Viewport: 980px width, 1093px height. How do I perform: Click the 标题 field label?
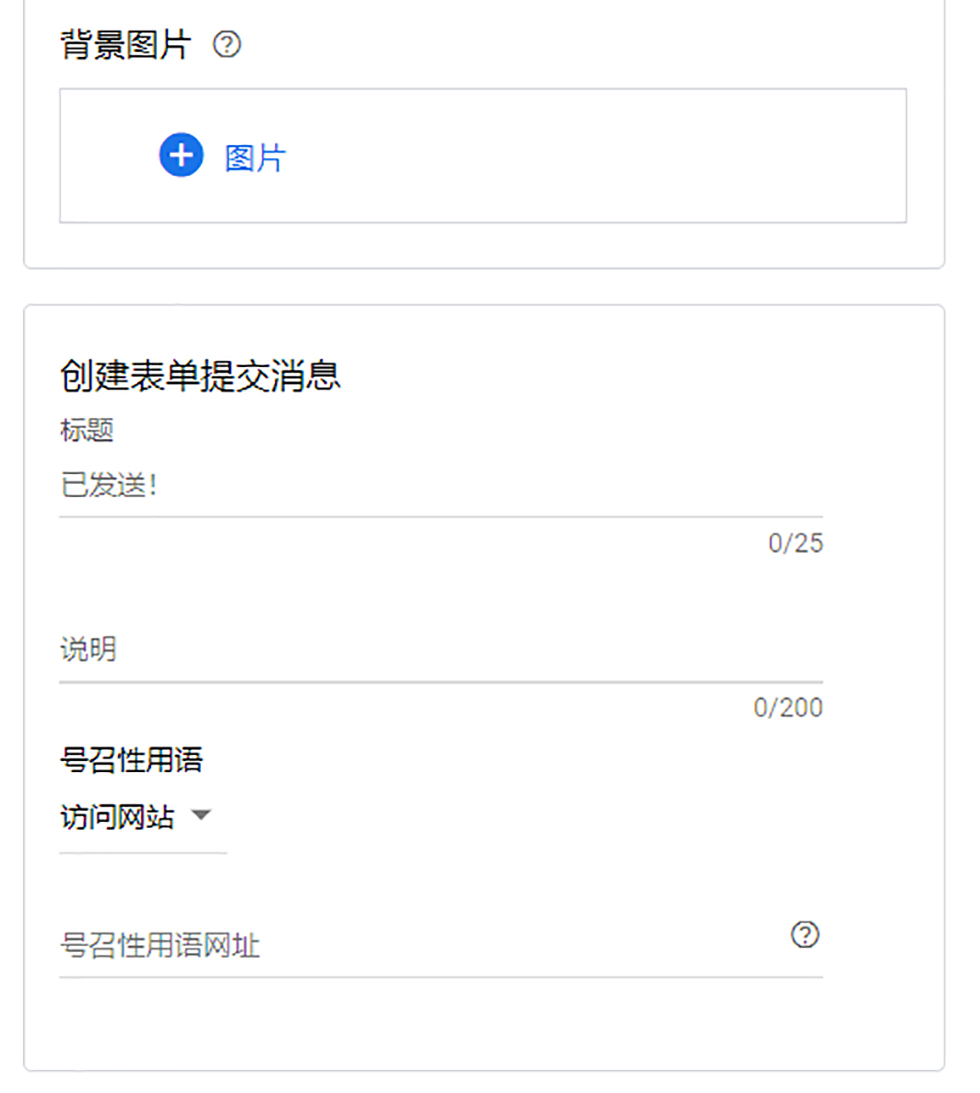87,431
